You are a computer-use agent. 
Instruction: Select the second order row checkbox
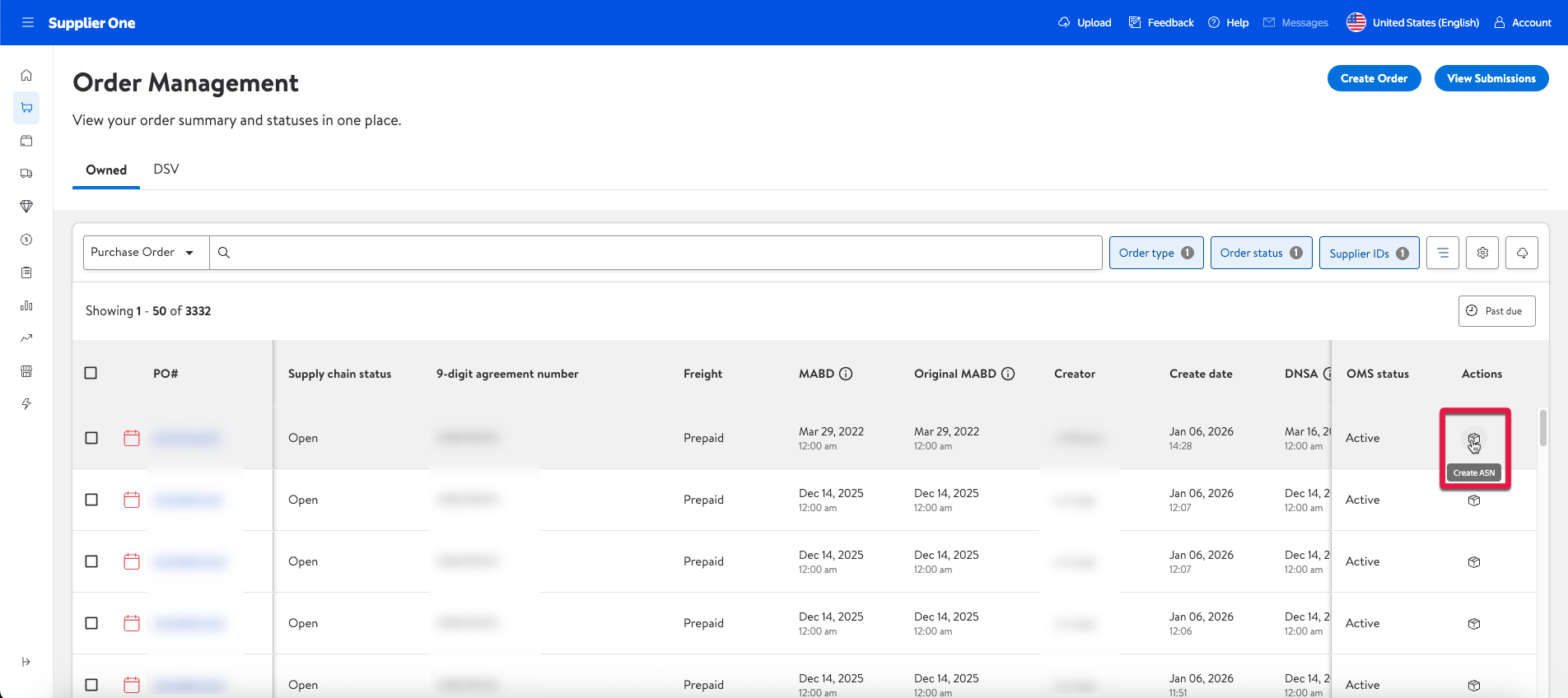91,500
